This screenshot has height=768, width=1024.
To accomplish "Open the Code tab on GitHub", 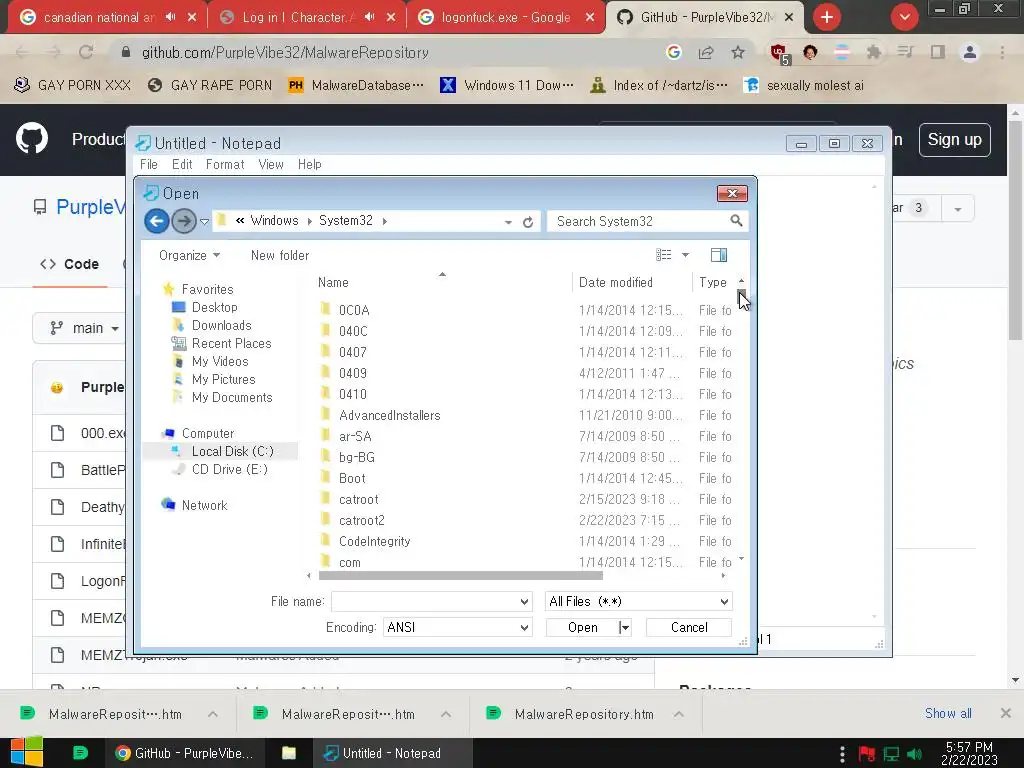I will 69,264.
